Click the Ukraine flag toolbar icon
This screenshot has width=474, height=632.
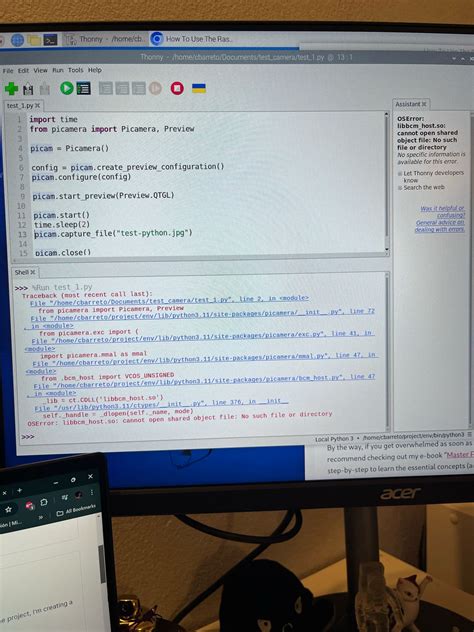[199, 88]
